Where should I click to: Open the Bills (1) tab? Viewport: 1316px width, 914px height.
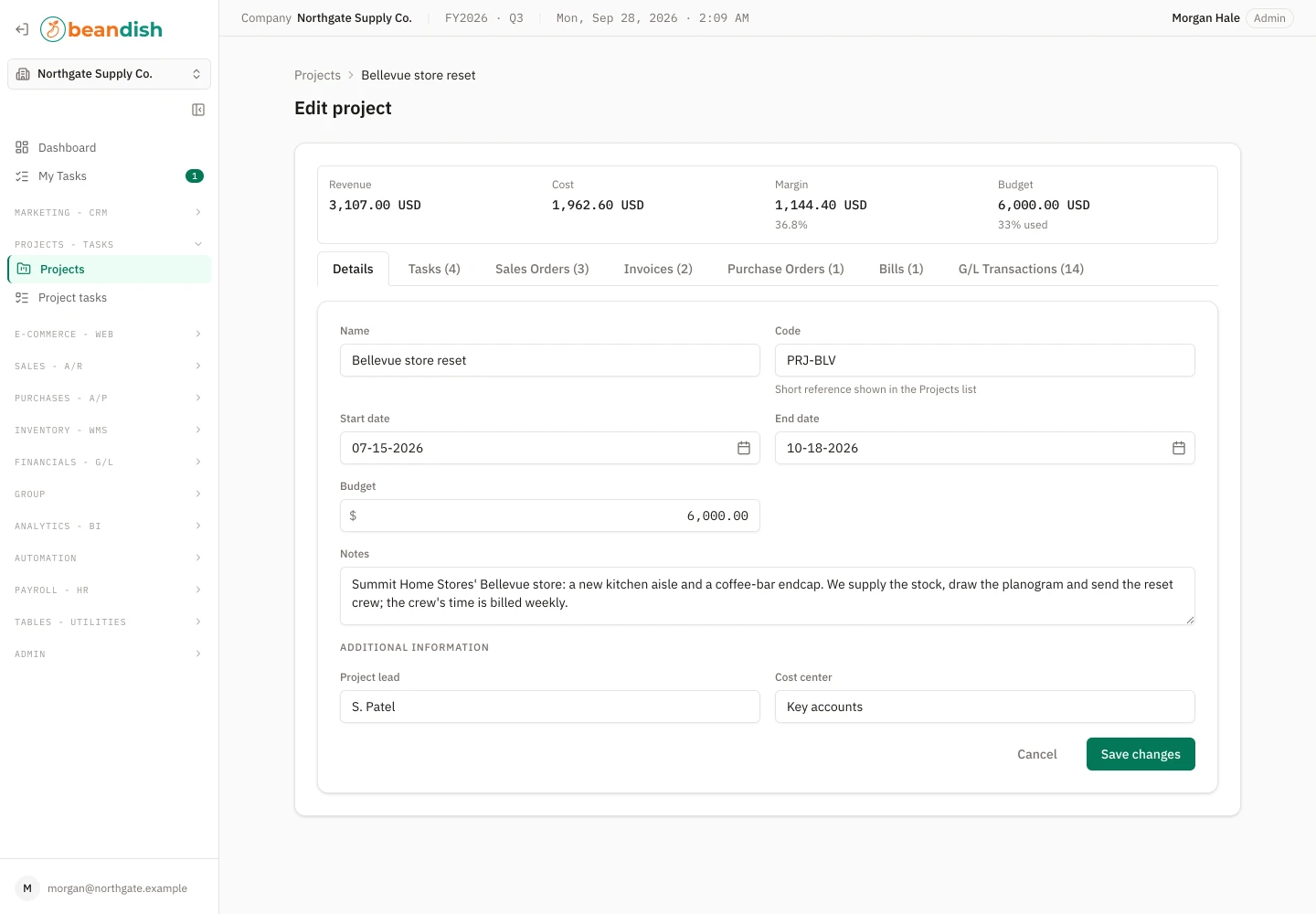(x=901, y=269)
